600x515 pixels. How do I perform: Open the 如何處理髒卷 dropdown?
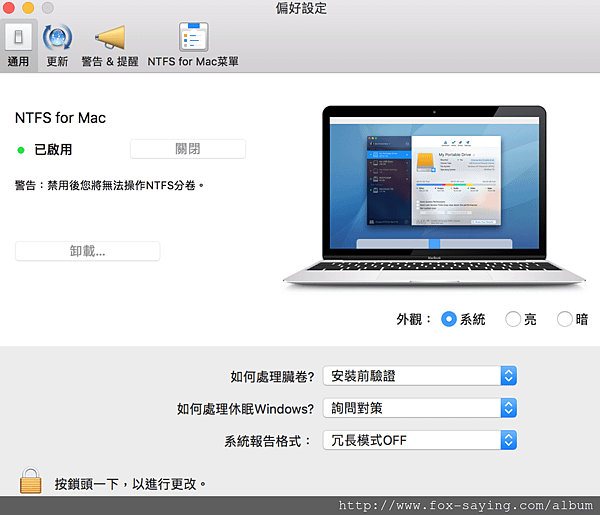point(420,376)
